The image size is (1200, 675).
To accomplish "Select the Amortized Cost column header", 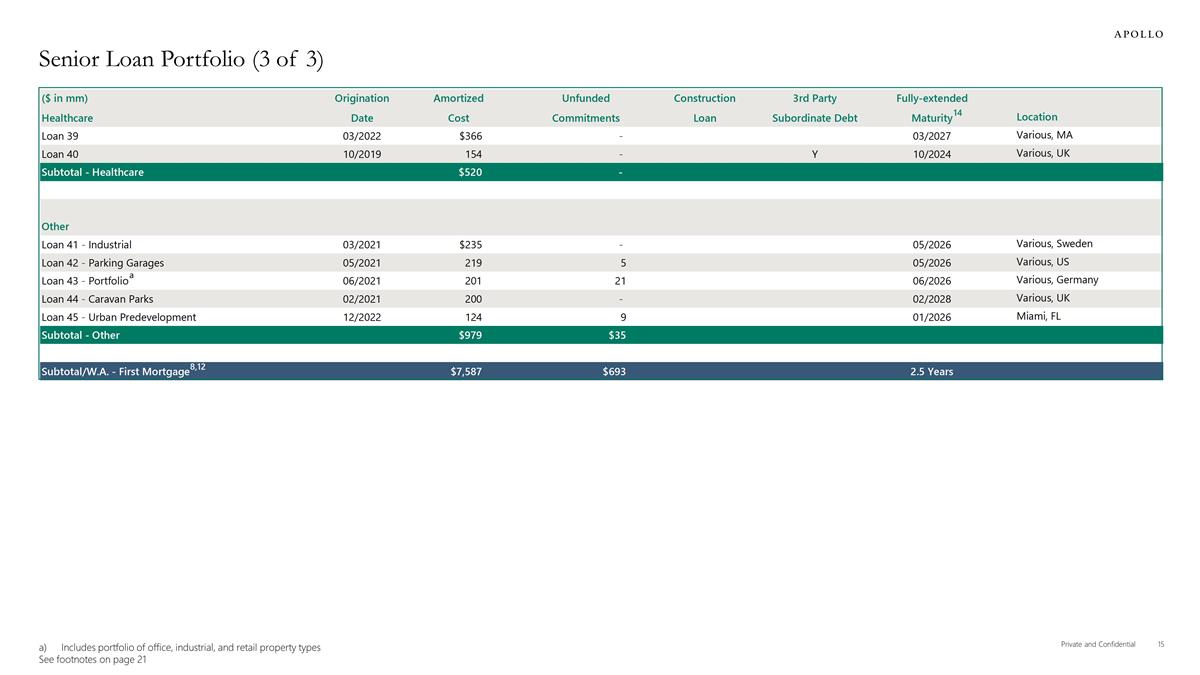I will (x=458, y=108).
